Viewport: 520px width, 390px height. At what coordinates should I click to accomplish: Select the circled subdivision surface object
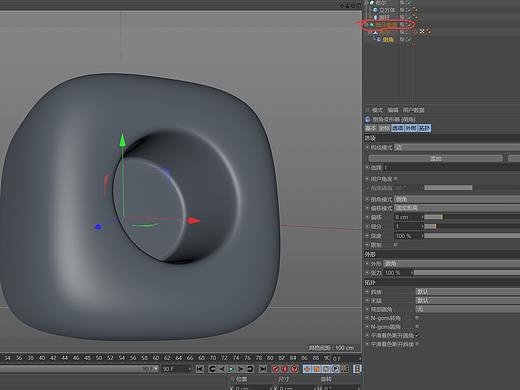tap(386, 25)
